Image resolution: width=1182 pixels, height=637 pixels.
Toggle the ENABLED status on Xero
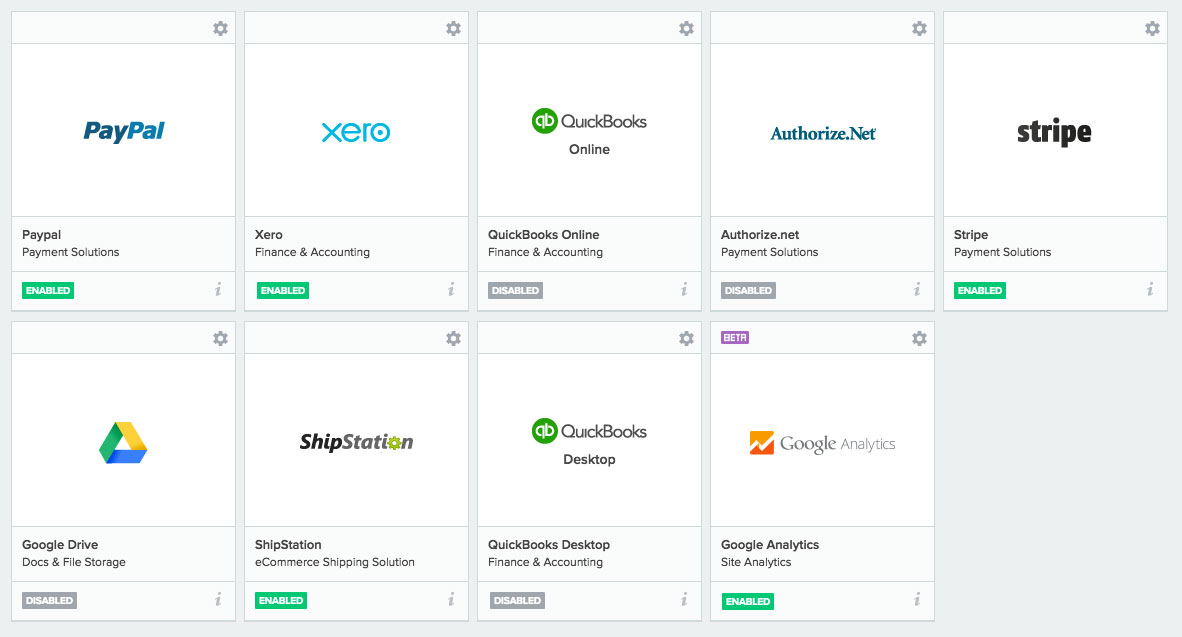pyautogui.click(x=283, y=290)
